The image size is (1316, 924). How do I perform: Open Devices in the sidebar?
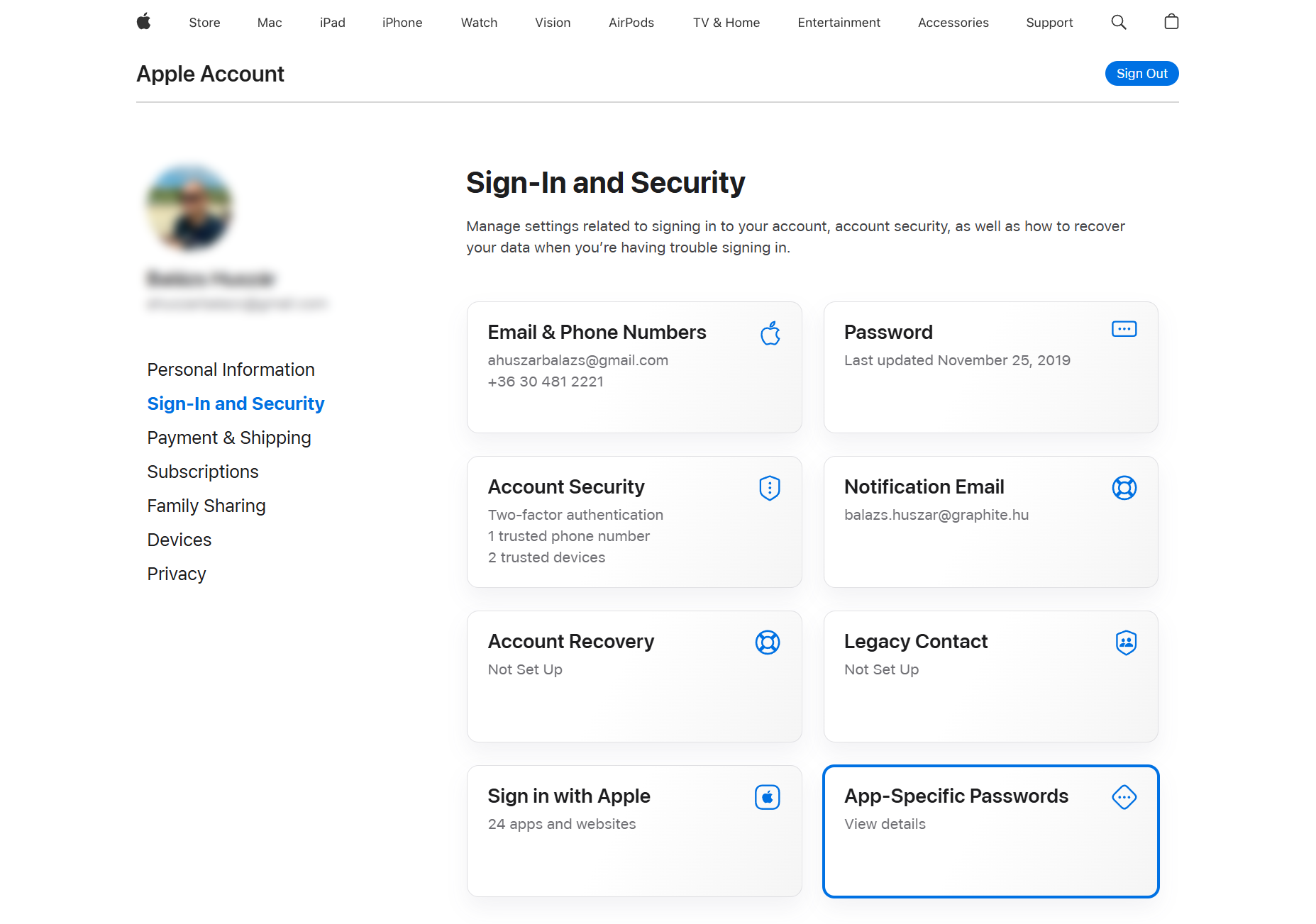point(179,540)
